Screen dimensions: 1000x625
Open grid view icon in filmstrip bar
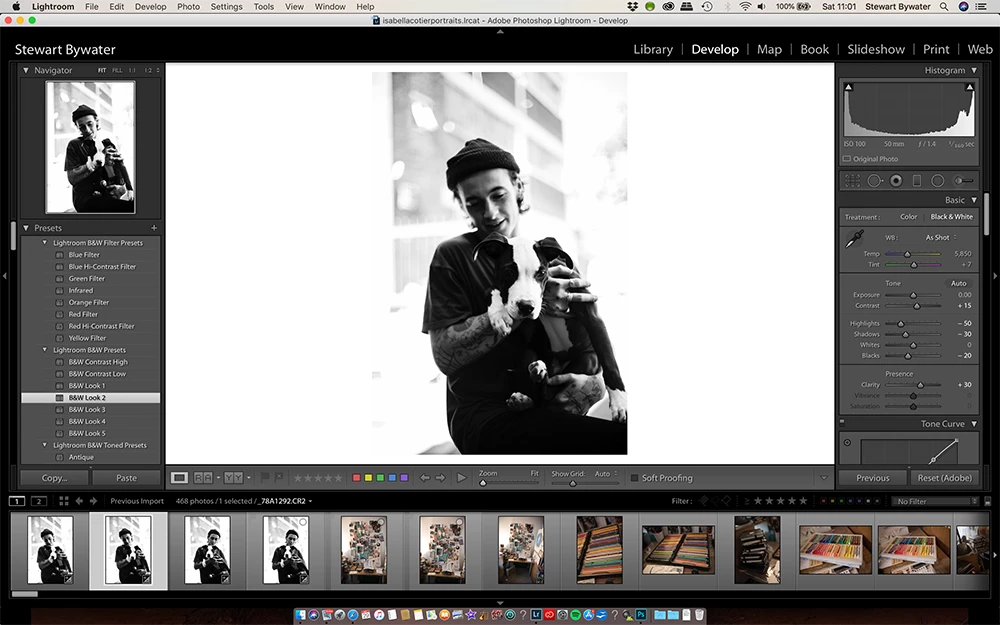[64, 501]
